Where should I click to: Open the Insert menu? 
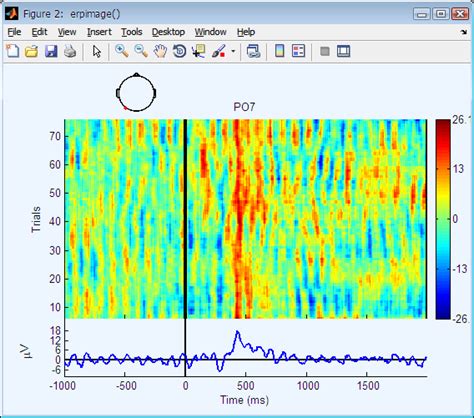[x=99, y=32]
